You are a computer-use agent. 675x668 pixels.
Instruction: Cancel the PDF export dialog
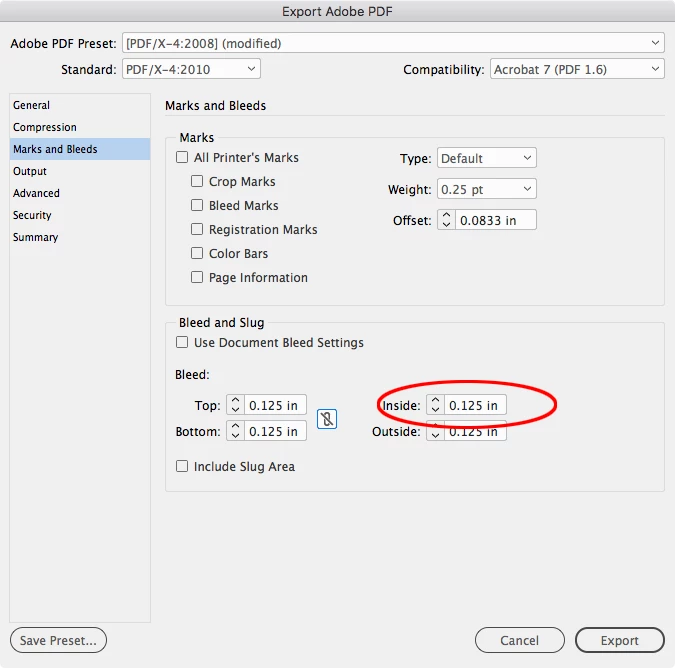coord(520,640)
